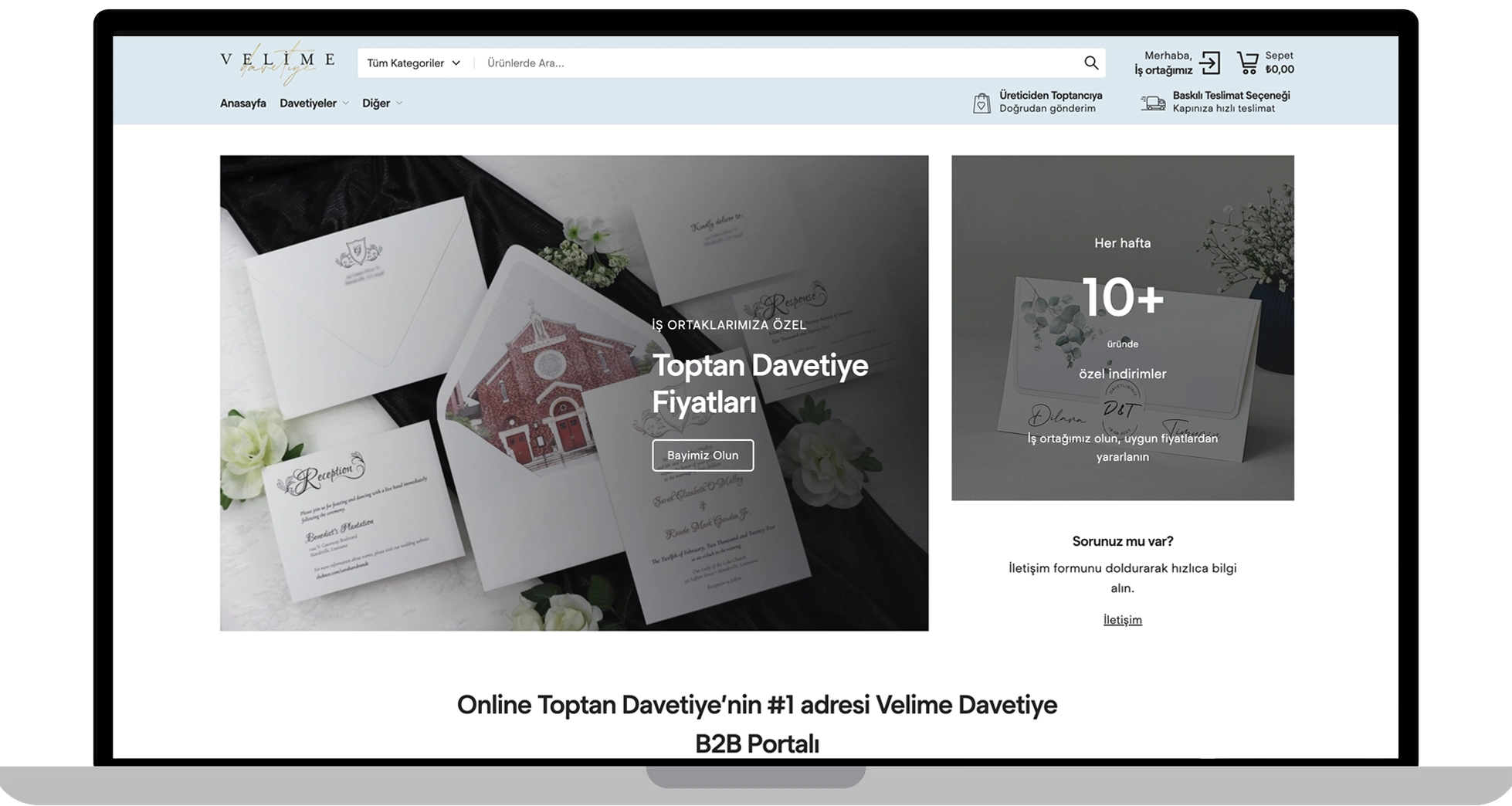Go to Anasayfa
The width and height of the screenshot is (1512, 806).
click(242, 103)
